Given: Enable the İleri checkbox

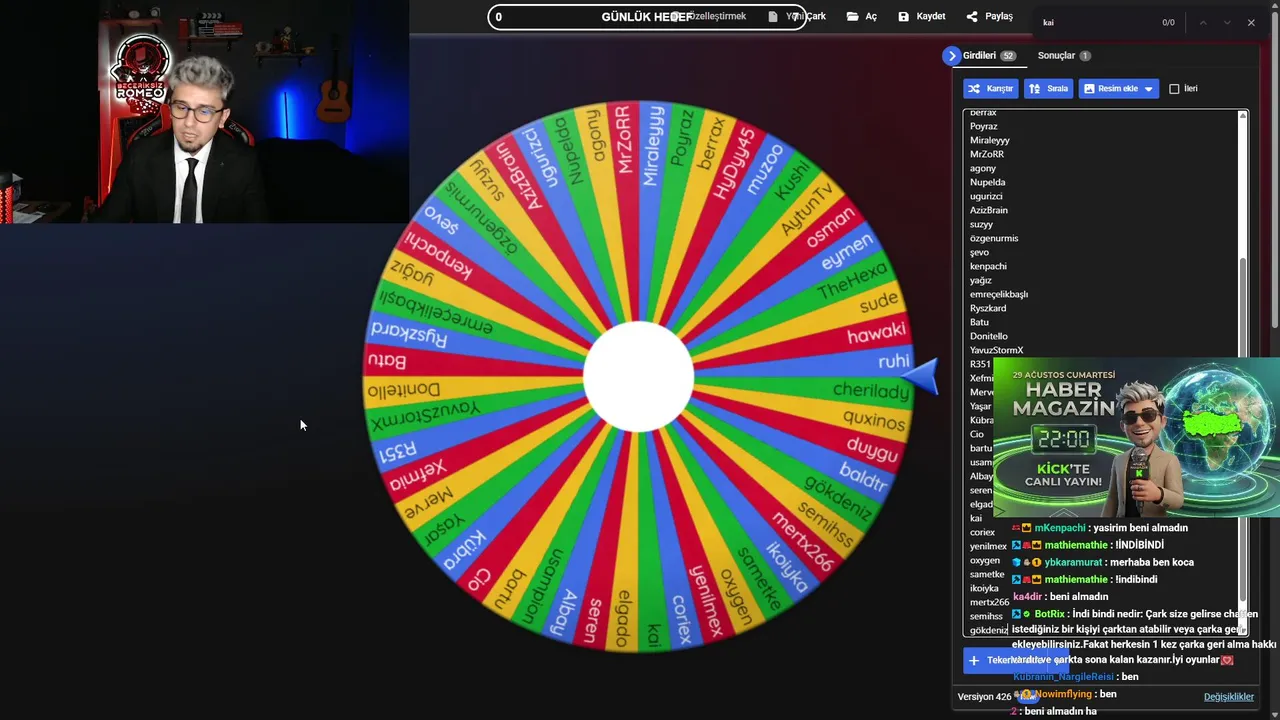Looking at the screenshot, I should [1174, 89].
